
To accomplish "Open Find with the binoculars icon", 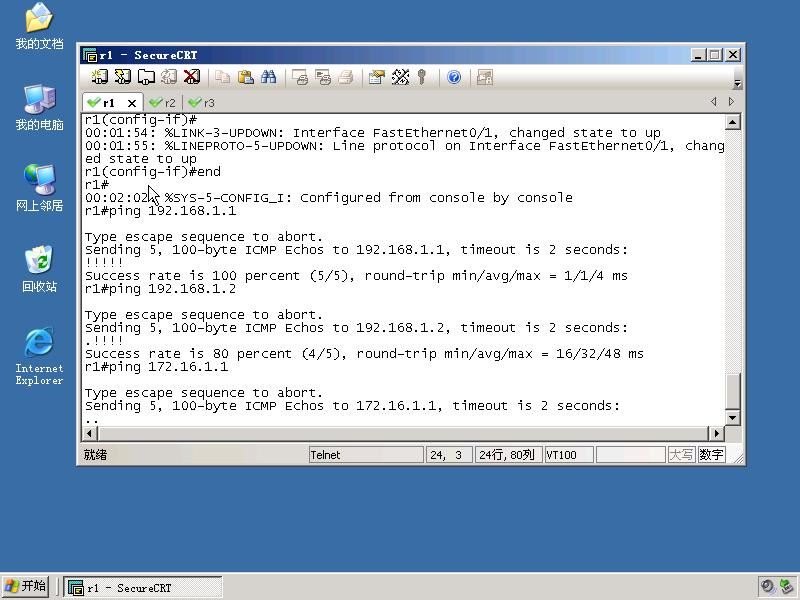I will pyautogui.click(x=268, y=77).
